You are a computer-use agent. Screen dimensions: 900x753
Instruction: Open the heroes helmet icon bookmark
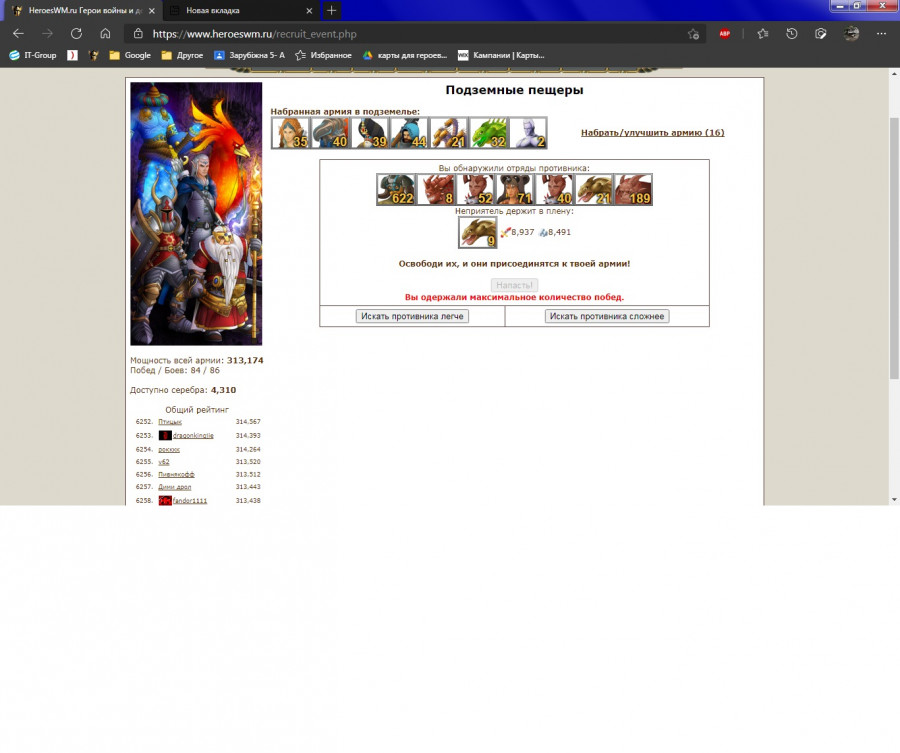tap(94, 55)
